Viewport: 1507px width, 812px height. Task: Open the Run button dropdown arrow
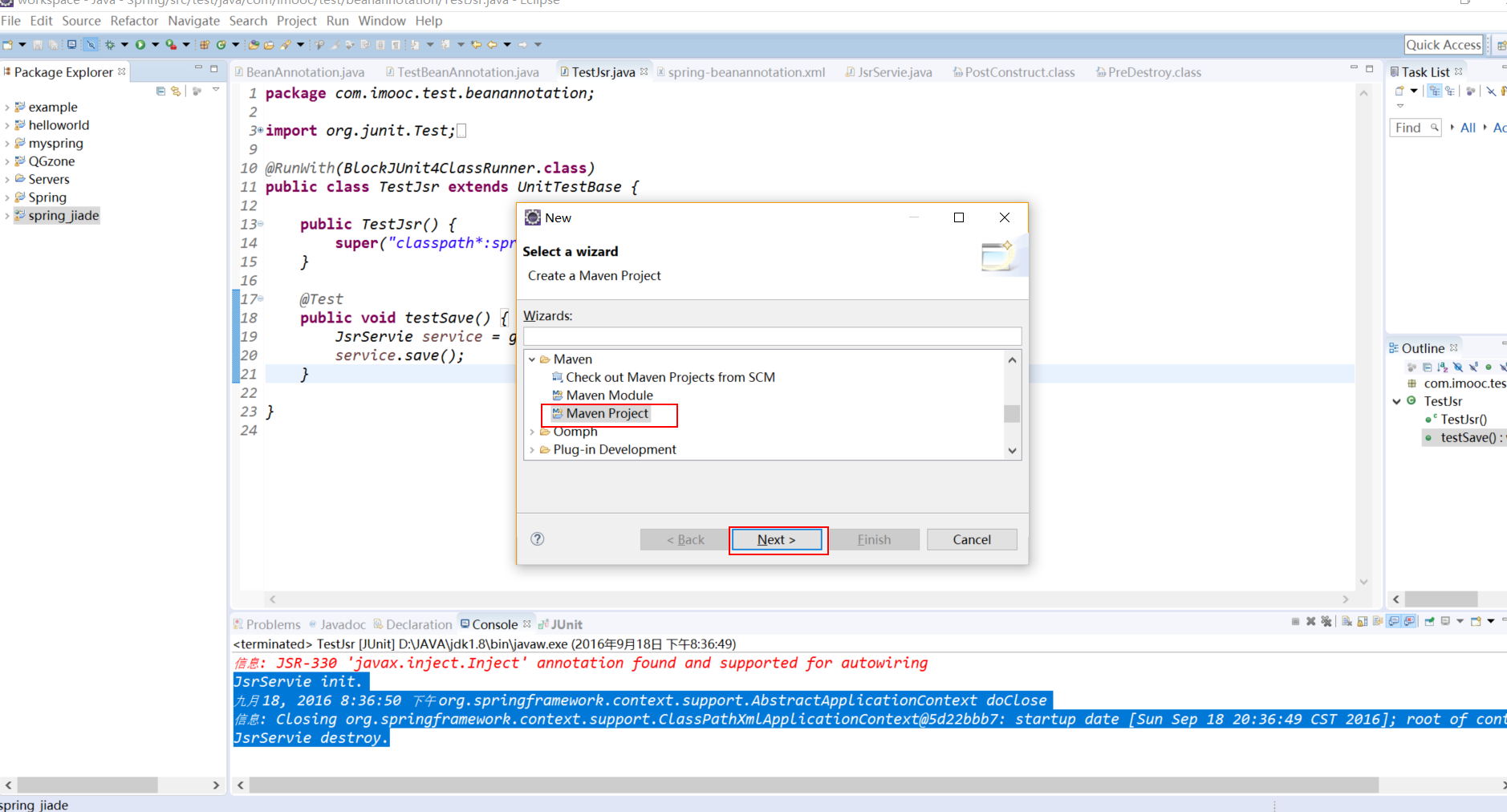click(x=155, y=45)
